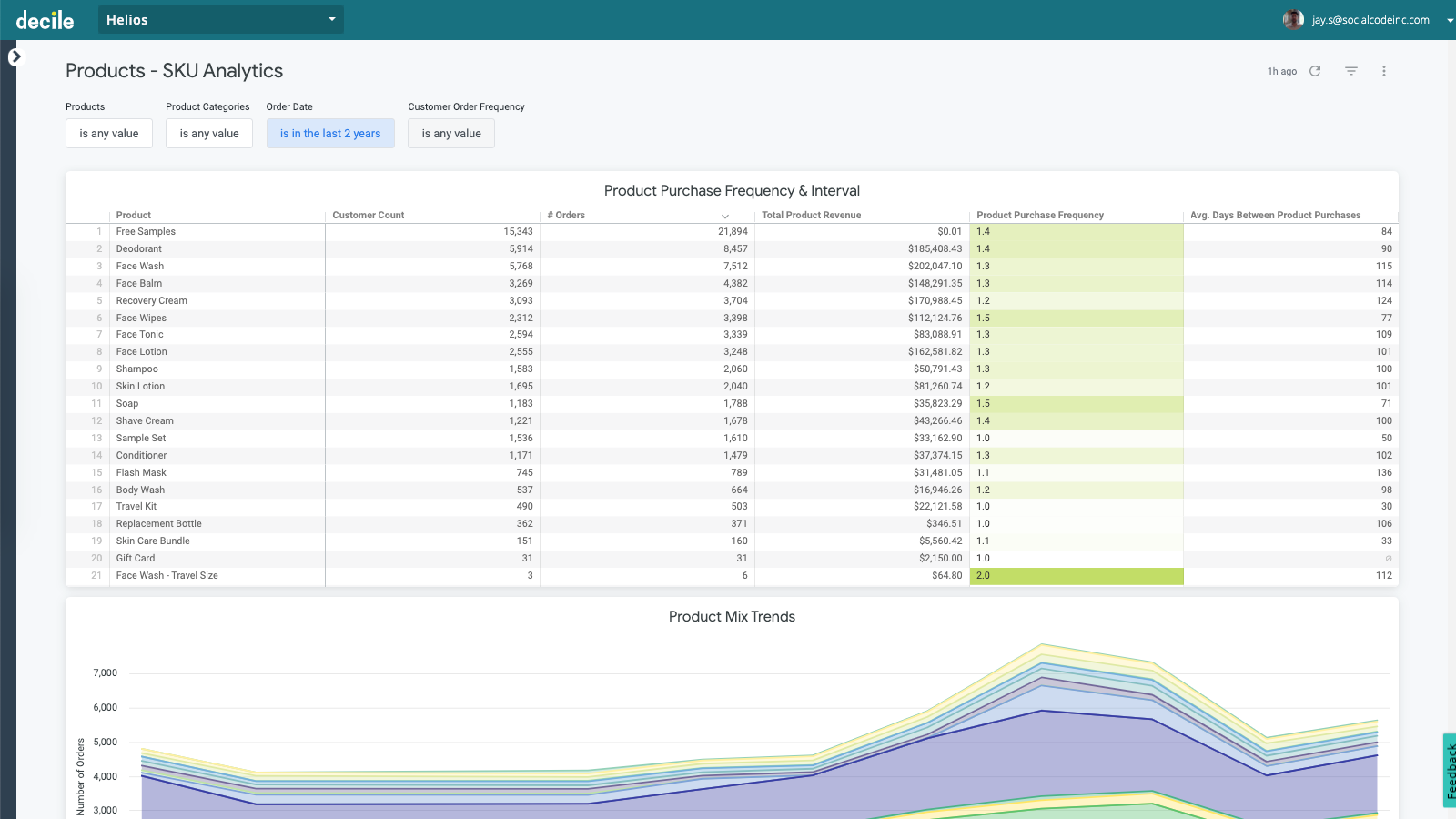Click the Customer Count column header
Image resolution: width=1456 pixels, height=819 pixels.
(368, 216)
